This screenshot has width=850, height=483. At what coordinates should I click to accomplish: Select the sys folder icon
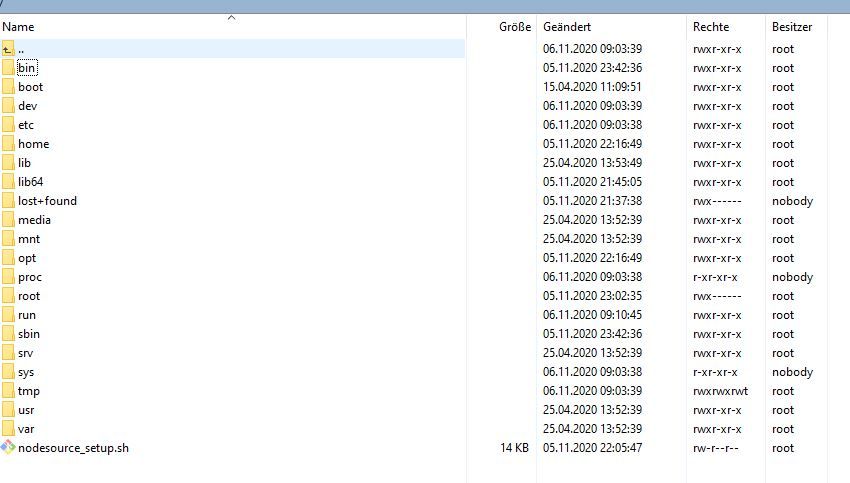(8, 371)
